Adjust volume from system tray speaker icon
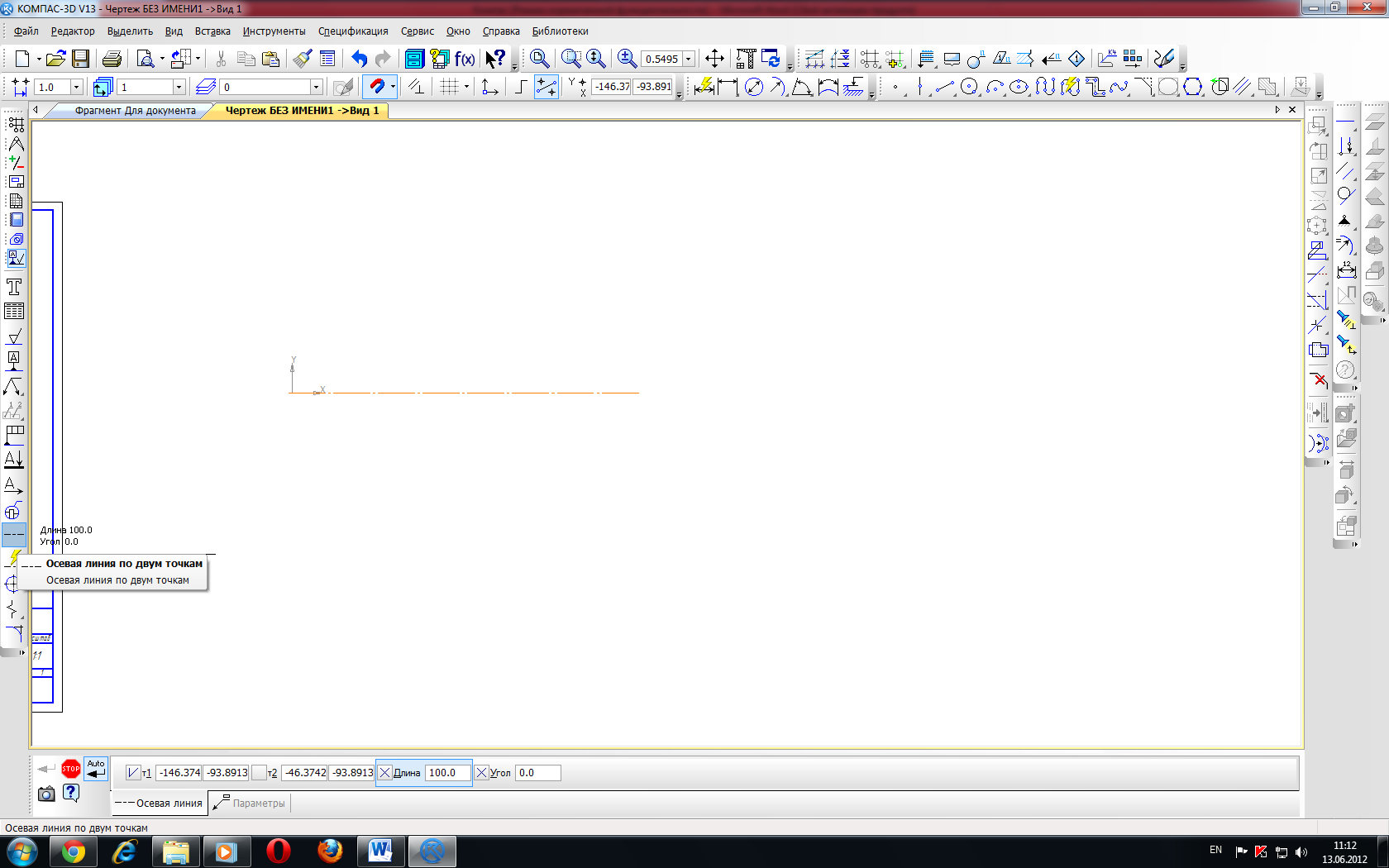 pyautogui.click(x=1301, y=851)
